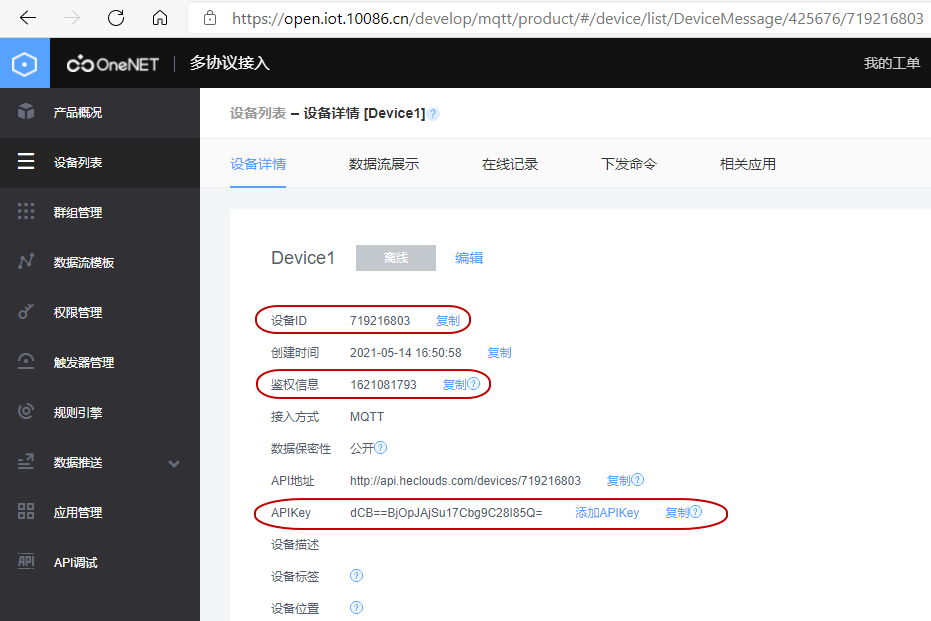Refresh the page with the browser reload icon
Screen dimensions: 931x621
pos(114,17)
